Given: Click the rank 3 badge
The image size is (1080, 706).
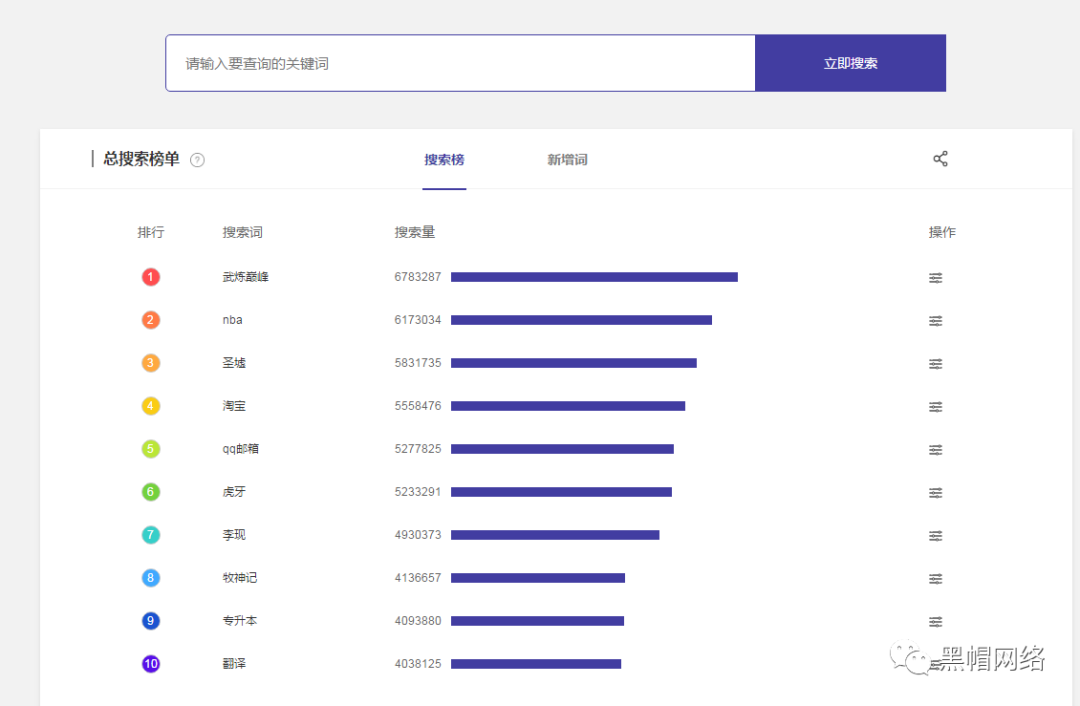Looking at the screenshot, I should pos(151,363).
